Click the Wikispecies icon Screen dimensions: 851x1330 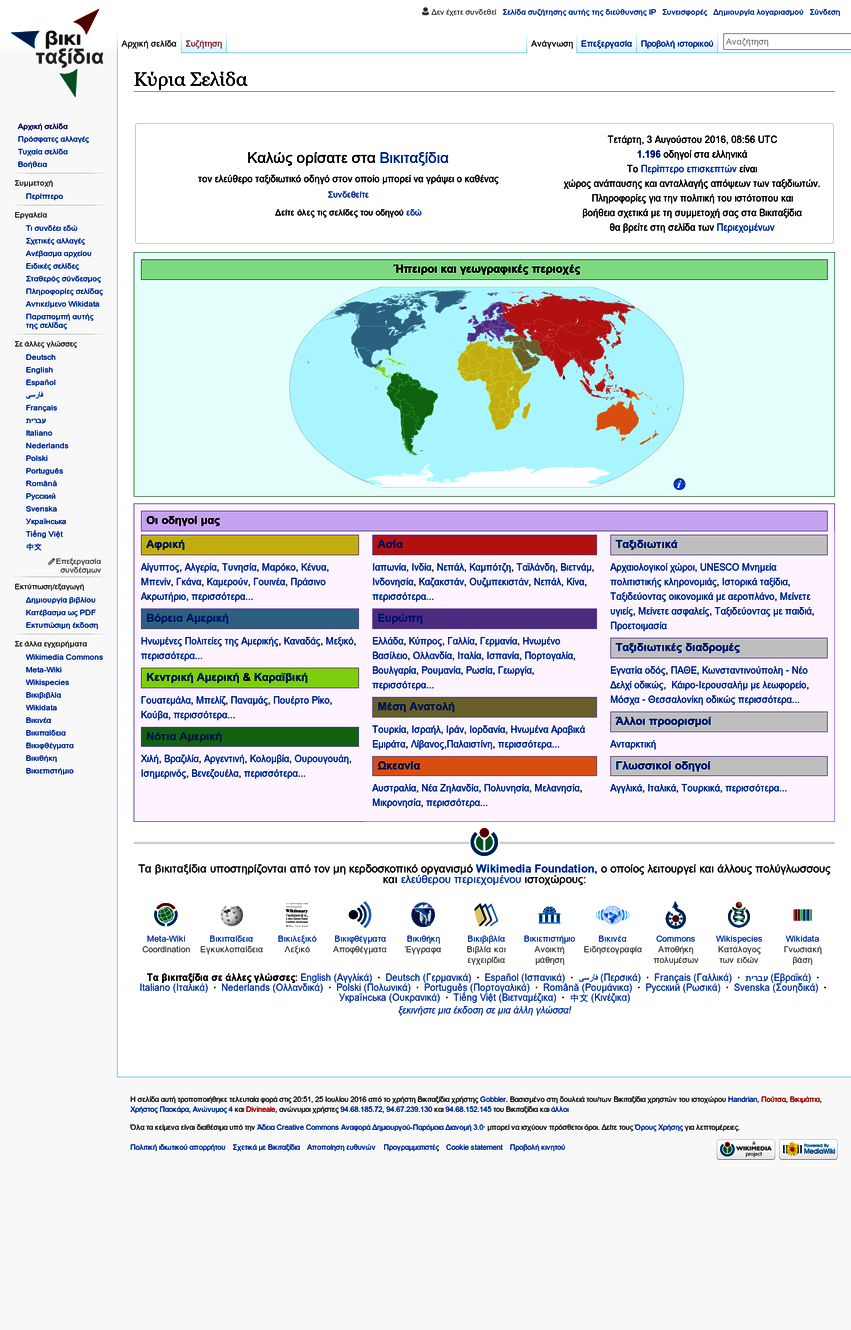(739, 915)
